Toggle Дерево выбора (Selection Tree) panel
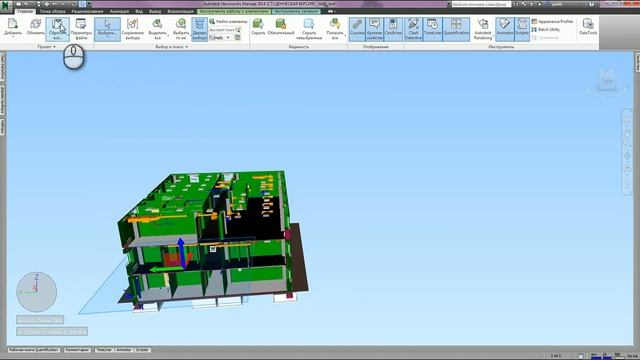 pyautogui.click(x=200, y=29)
